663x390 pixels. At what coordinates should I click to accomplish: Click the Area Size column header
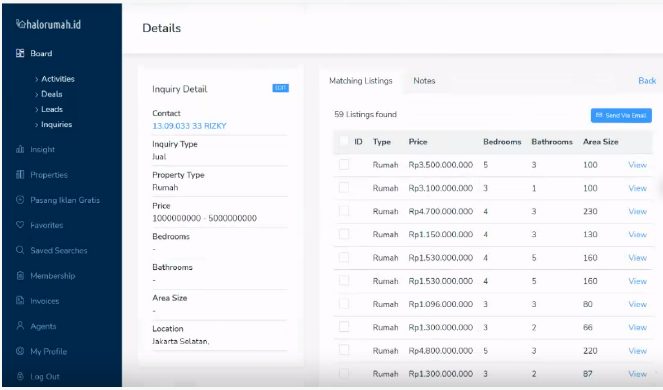click(x=600, y=142)
